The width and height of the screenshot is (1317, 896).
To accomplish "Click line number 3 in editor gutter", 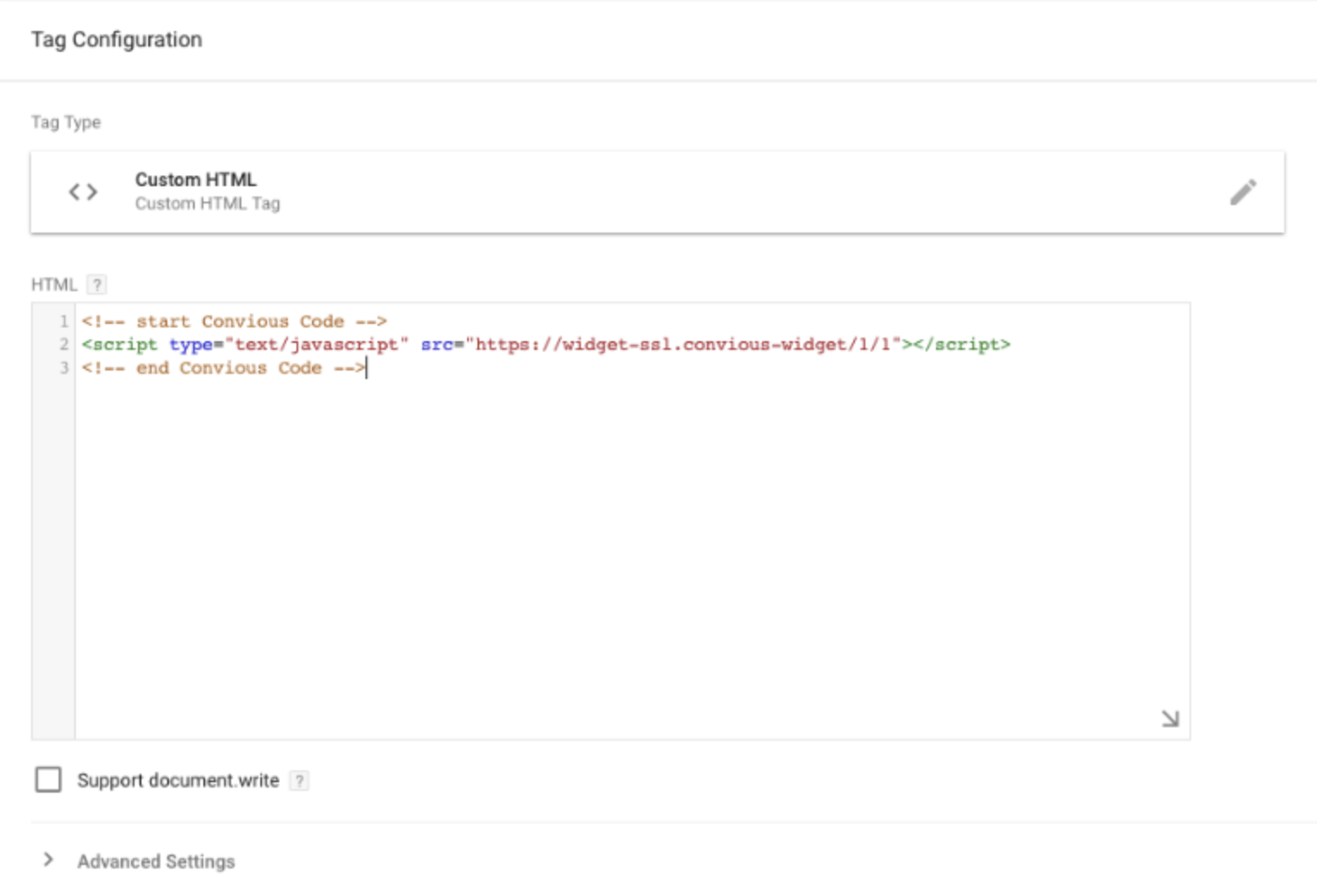I will click(64, 368).
